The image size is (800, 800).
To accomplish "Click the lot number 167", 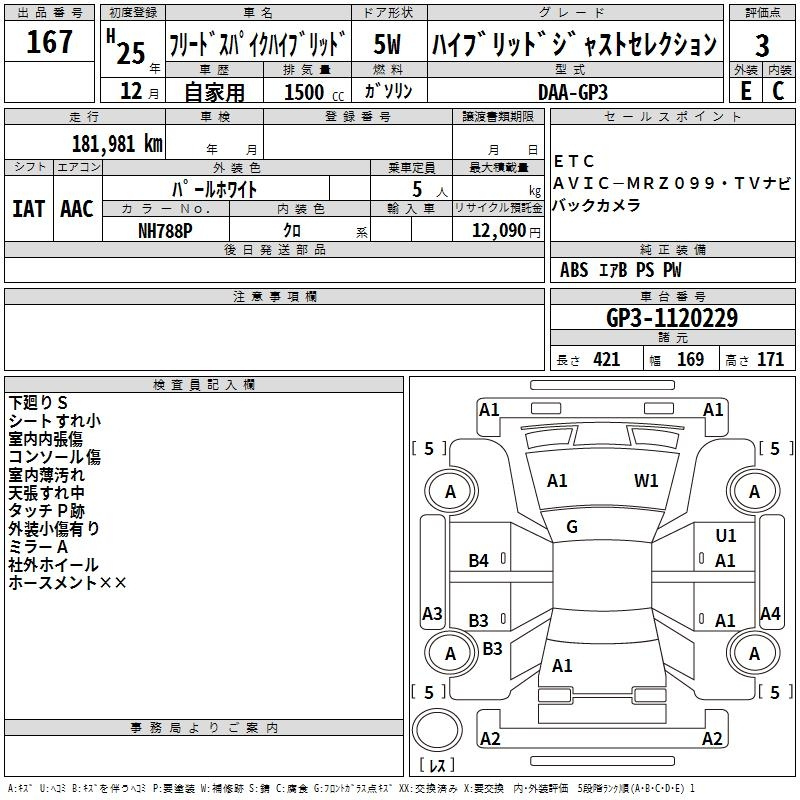I will coord(49,42).
